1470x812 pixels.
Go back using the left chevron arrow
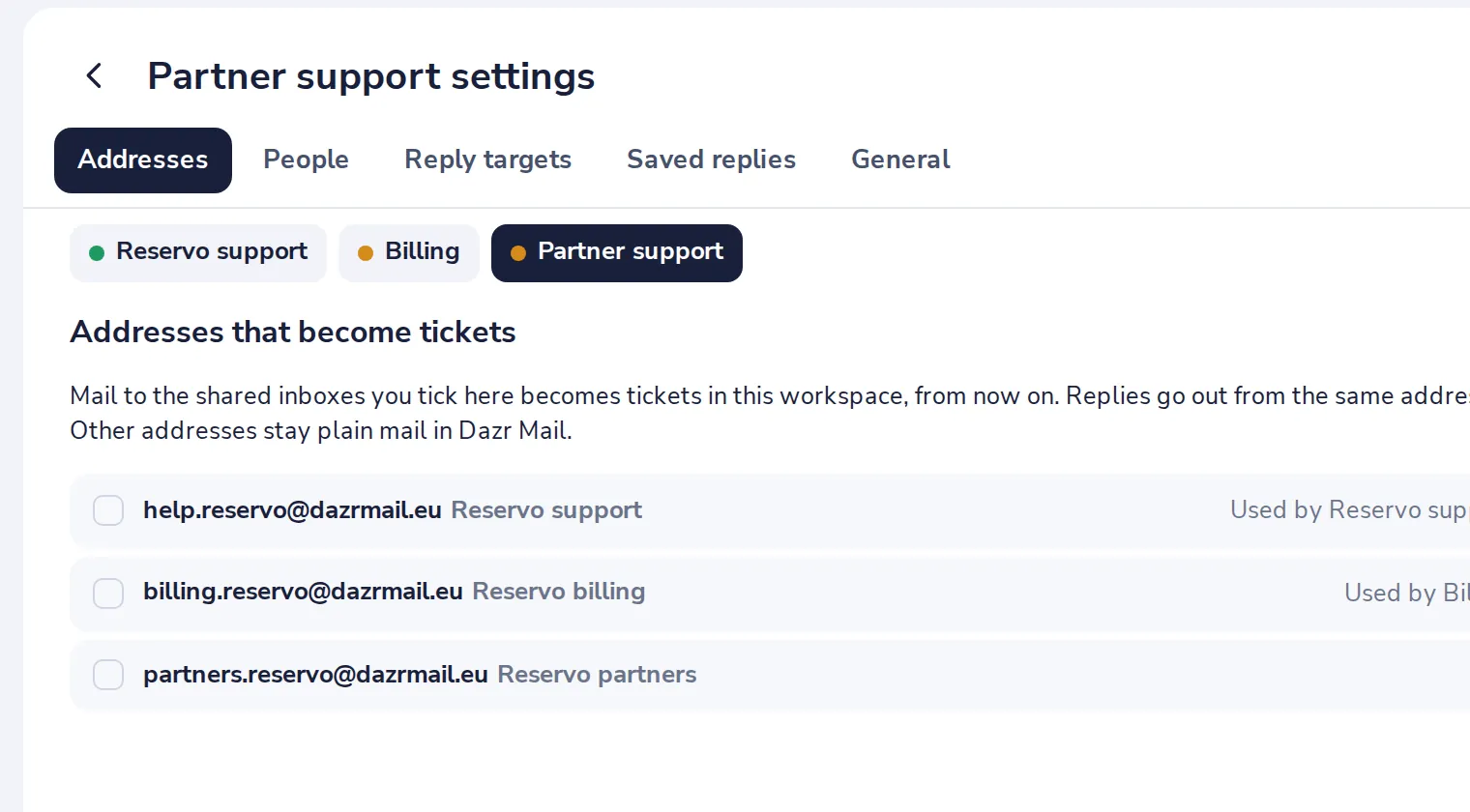click(x=94, y=75)
